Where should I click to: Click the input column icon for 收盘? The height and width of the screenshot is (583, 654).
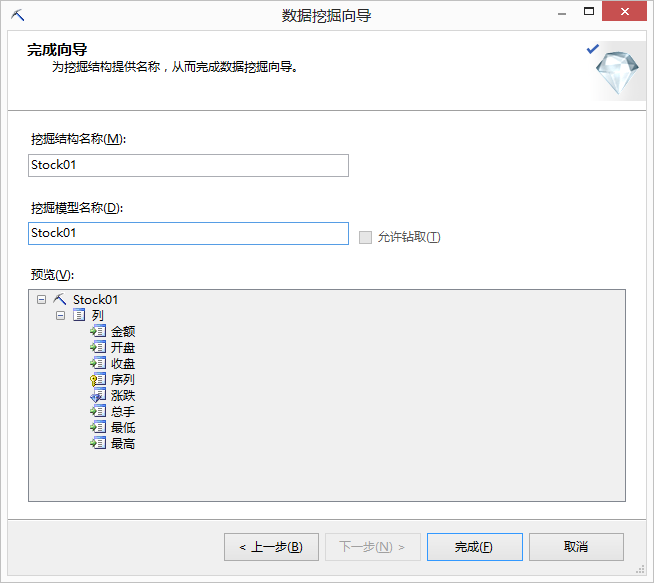point(98,363)
